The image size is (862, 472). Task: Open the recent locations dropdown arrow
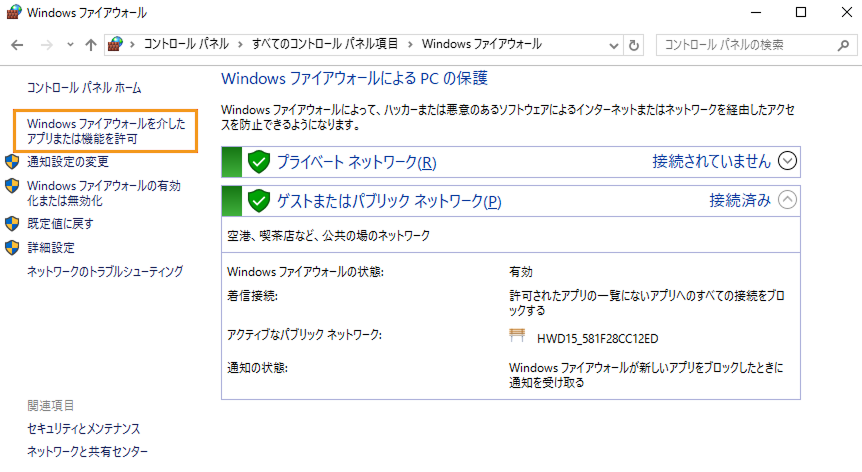[x=70, y=45]
